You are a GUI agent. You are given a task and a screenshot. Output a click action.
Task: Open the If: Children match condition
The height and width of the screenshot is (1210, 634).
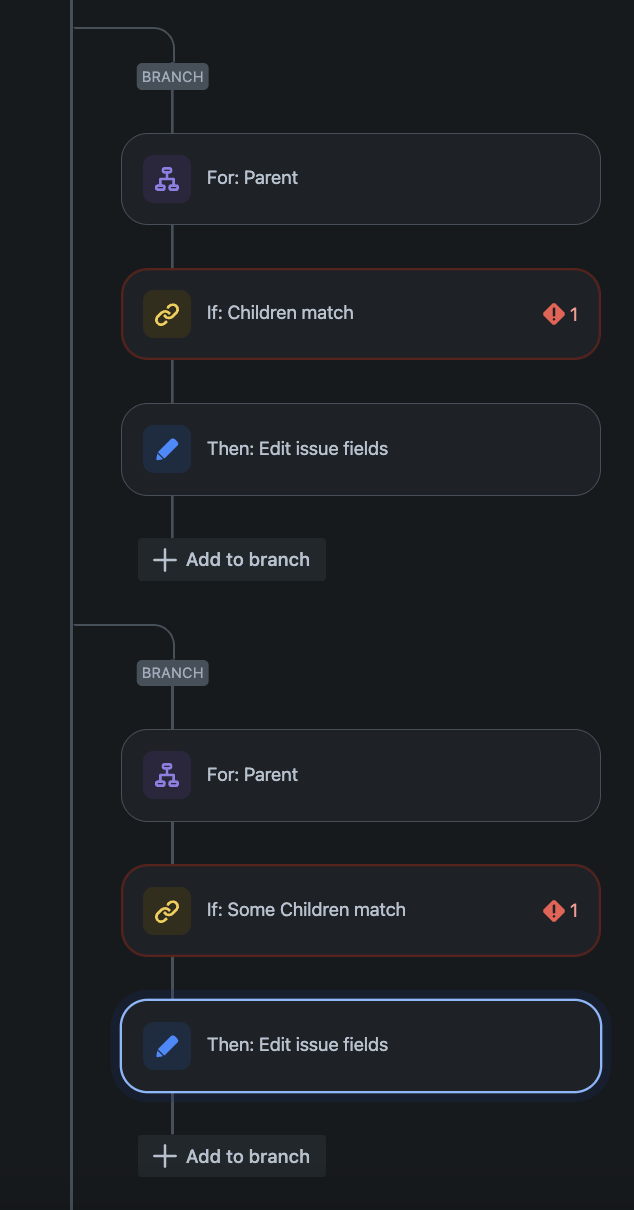[x=360, y=313]
